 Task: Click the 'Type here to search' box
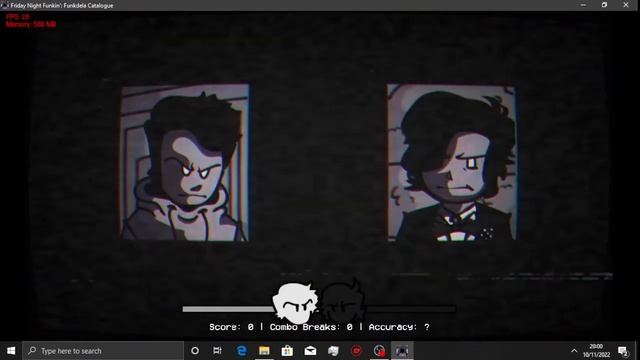coord(103,351)
